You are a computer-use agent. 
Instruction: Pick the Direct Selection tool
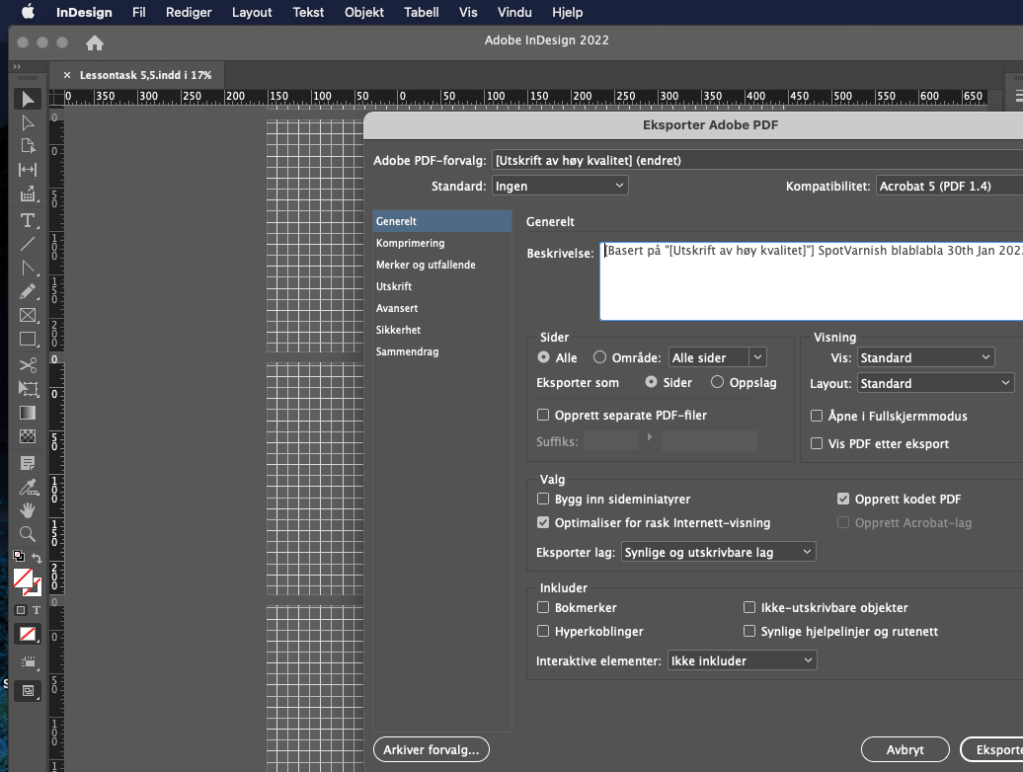pyautogui.click(x=28, y=123)
